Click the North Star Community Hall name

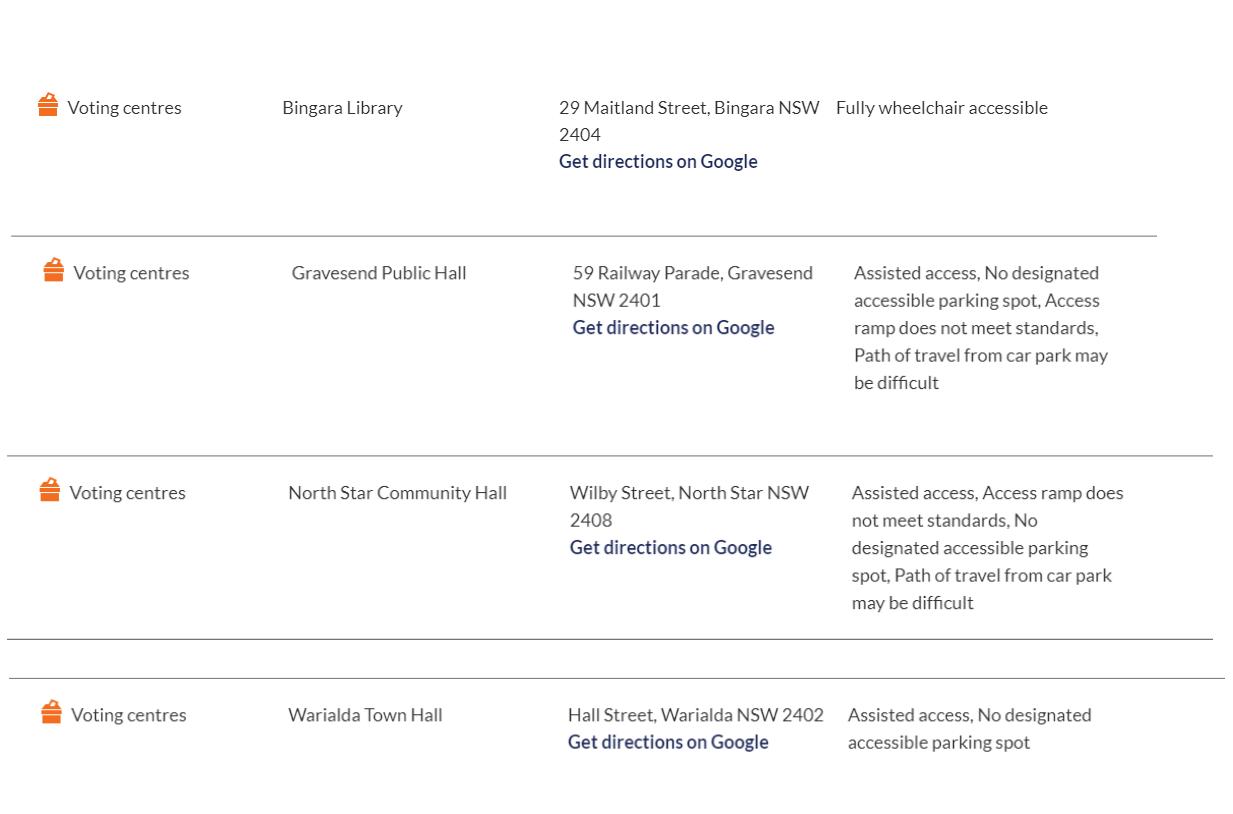click(x=397, y=492)
